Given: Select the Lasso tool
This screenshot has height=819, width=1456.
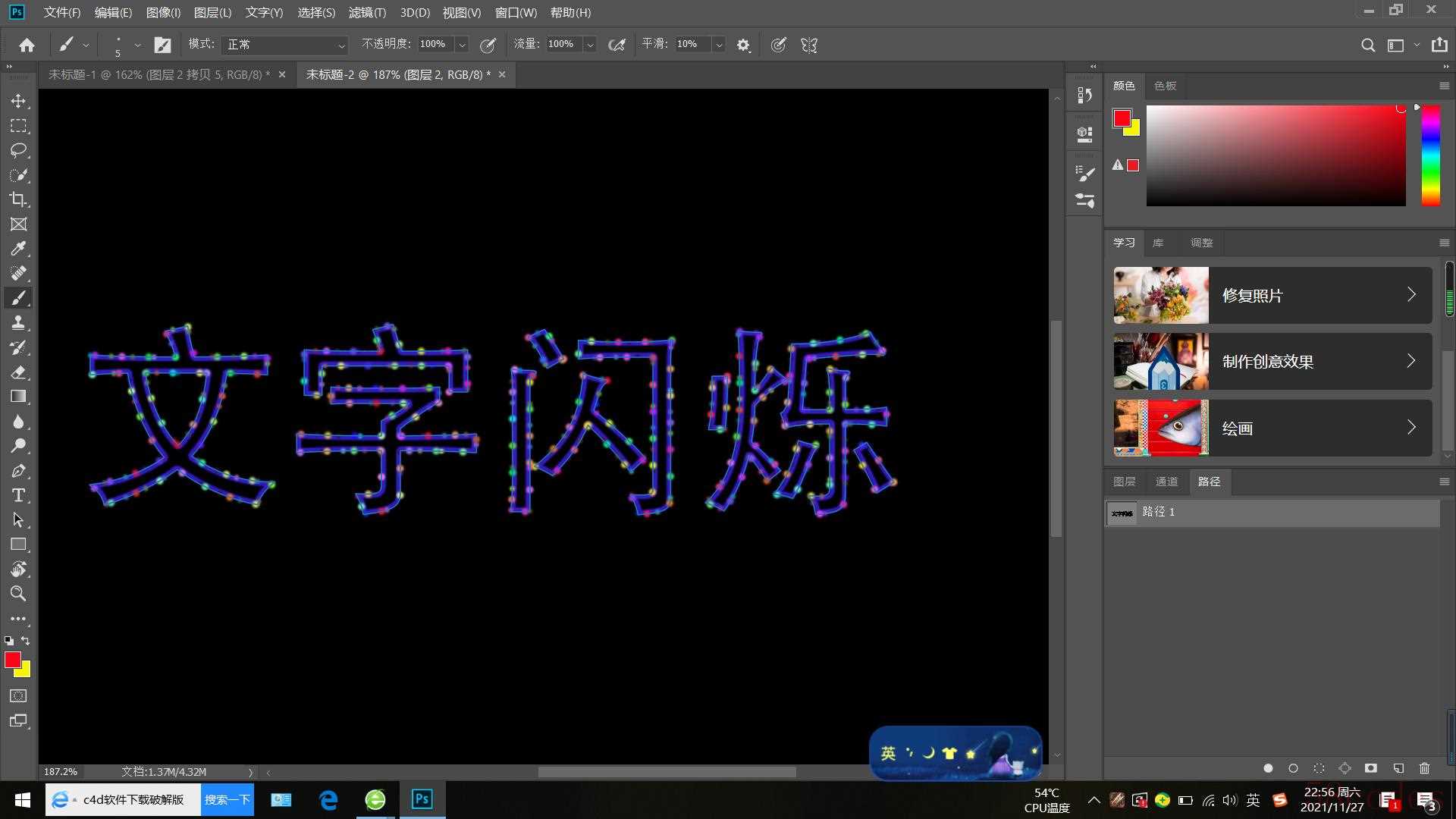Looking at the screenshot, I should [x=18, y=150].
